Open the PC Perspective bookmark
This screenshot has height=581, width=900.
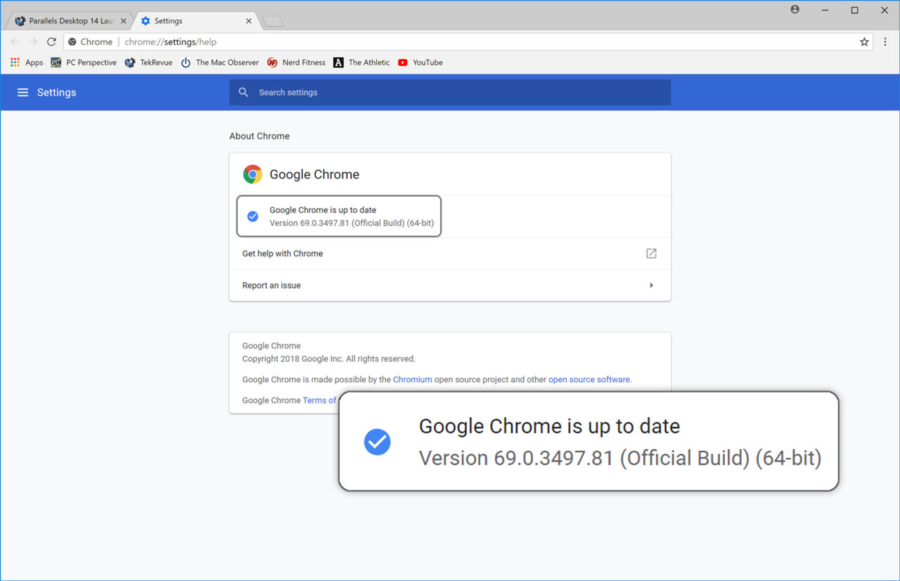pyautogui.click(x=84, y=63)
